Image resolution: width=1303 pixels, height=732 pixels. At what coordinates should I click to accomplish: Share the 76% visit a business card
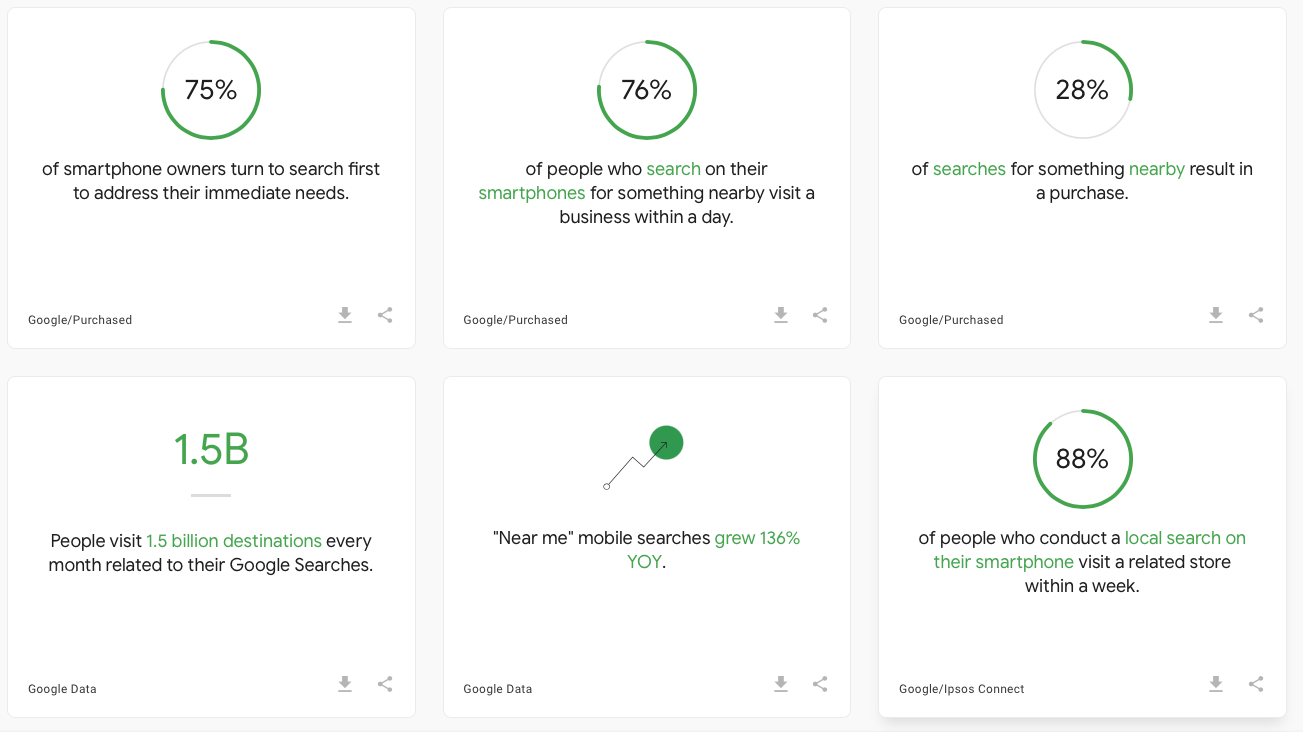[820, 315]
